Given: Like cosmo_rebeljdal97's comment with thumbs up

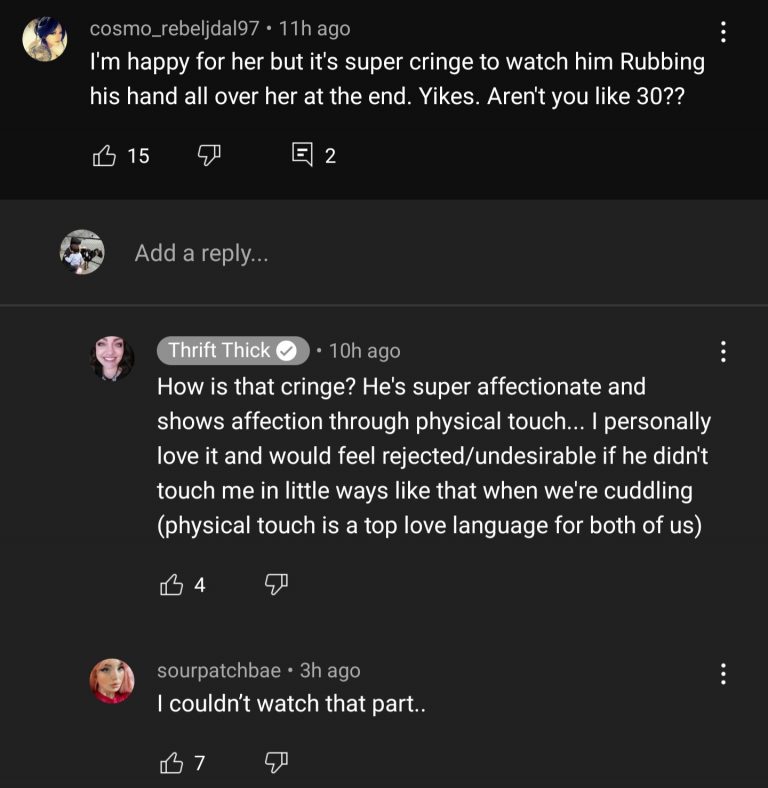Looking at the screenshot, I should tap(104, 155).
